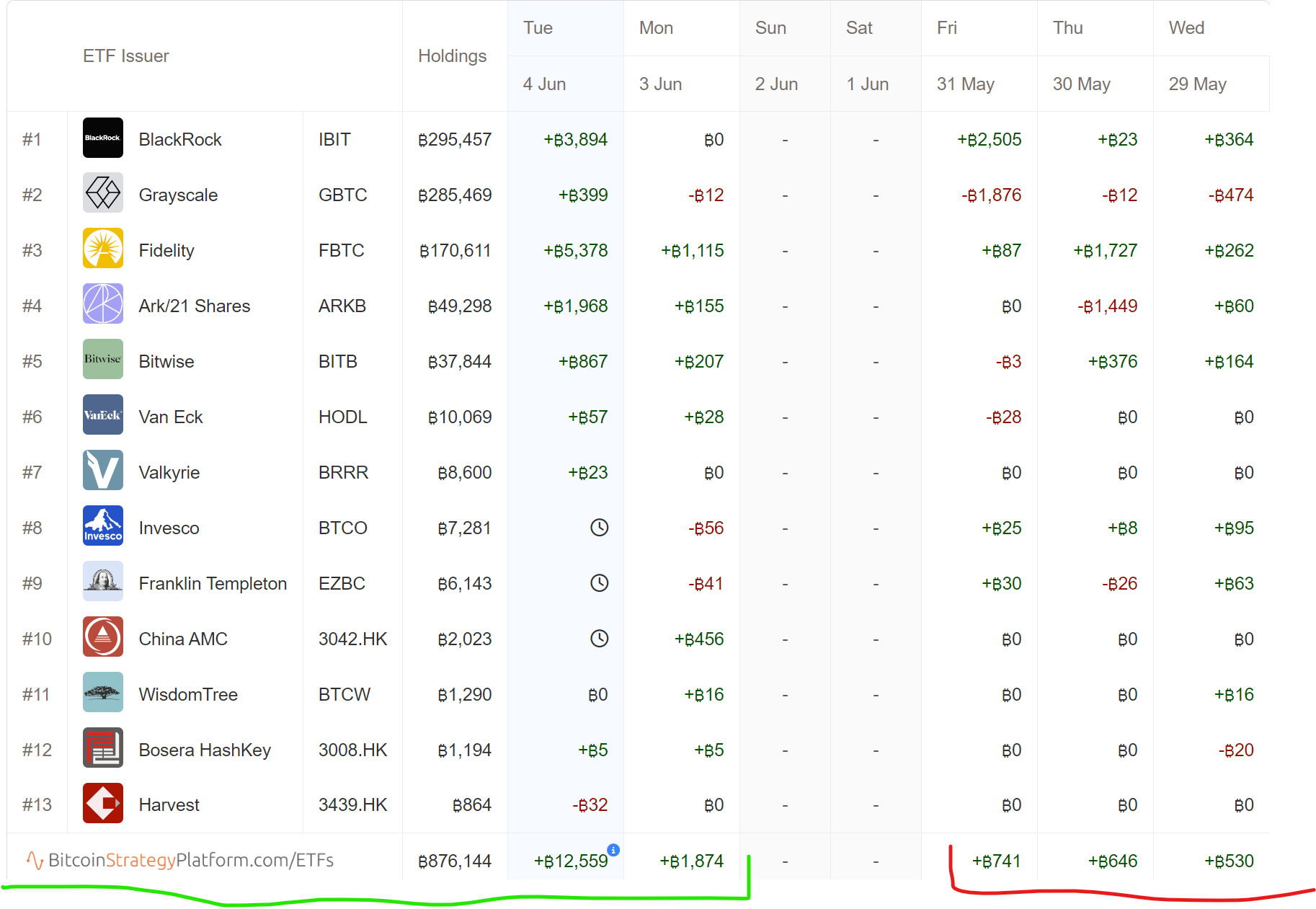Open the VanEck logo icon
Image resolution: width=1316 pixels, height=909 pixels.
102,415
